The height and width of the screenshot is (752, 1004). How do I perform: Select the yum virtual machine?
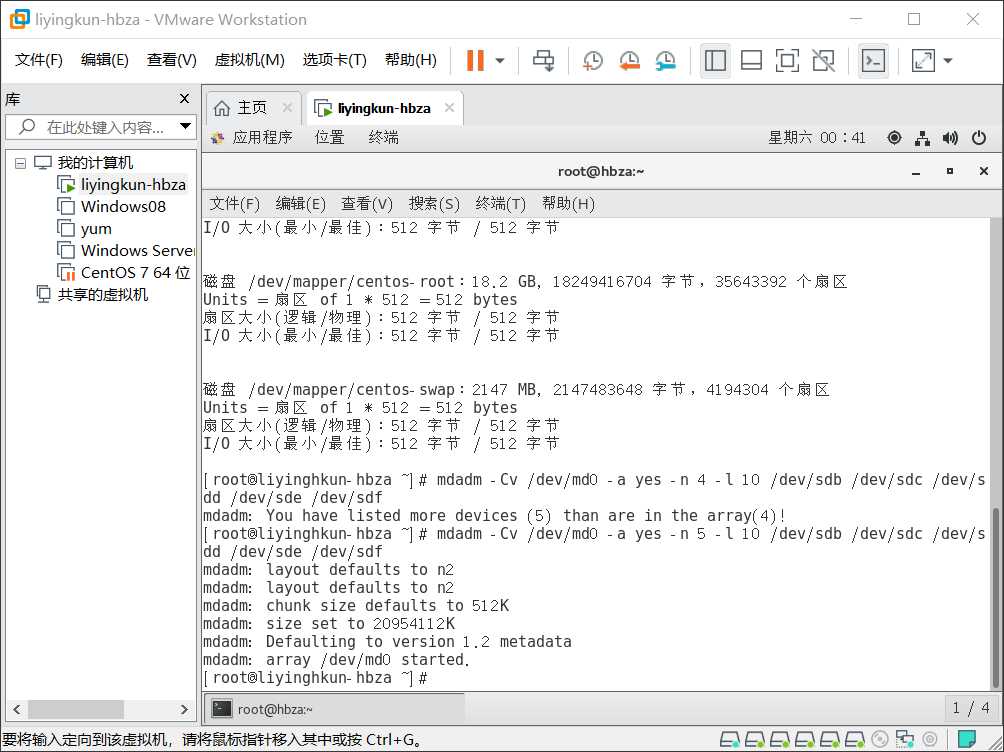[x=85, y=229]
